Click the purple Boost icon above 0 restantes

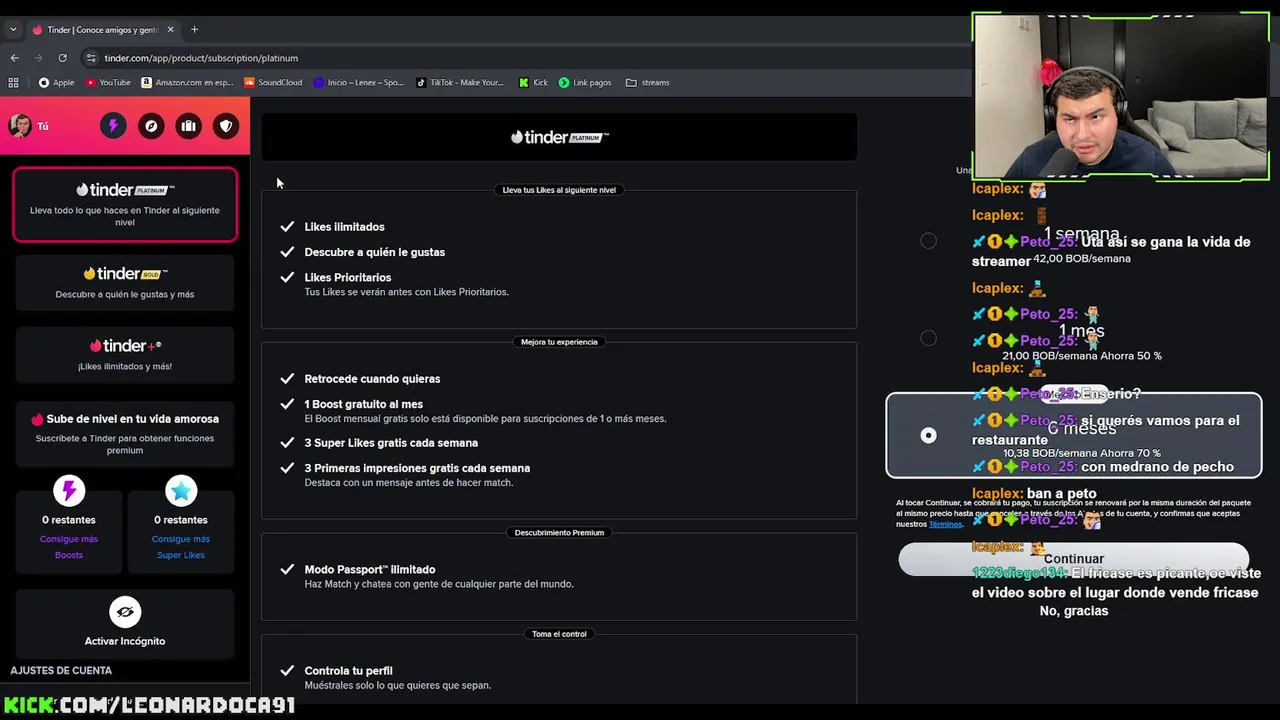pyautogui.click(x=69, y=491)
